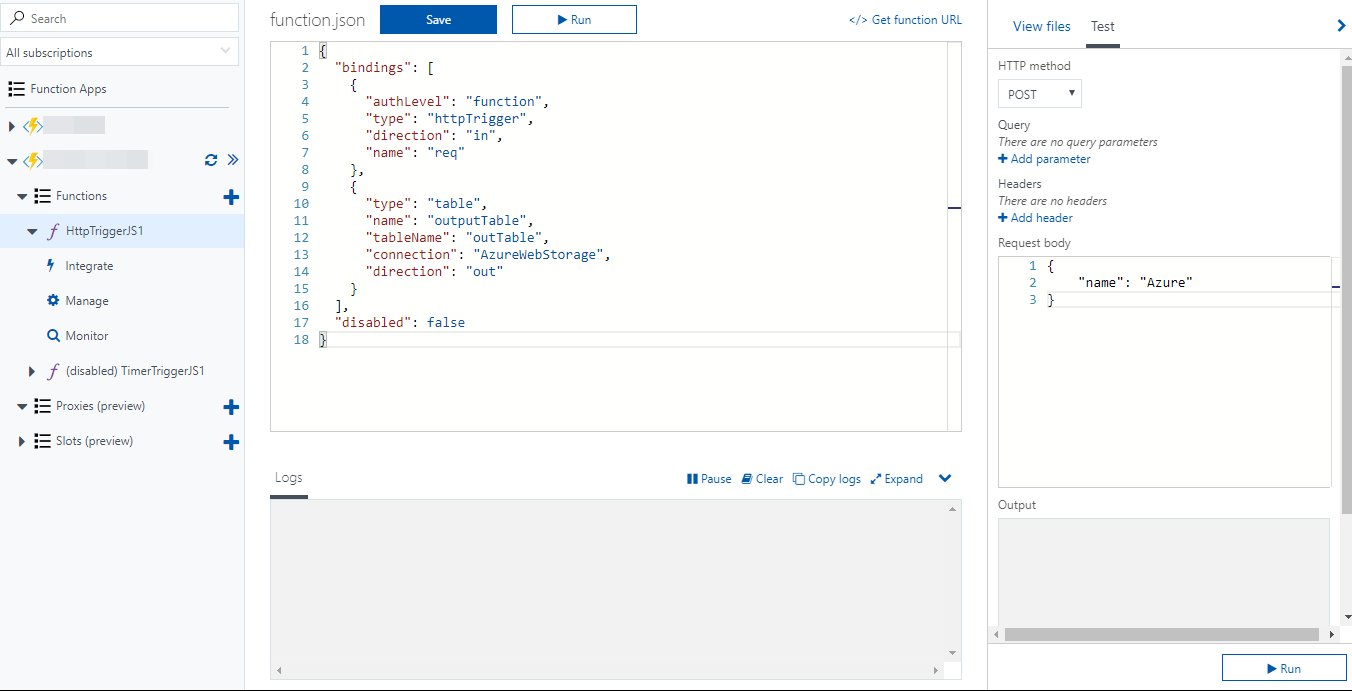Create a new proxy using the plus icon
Image resolution: width=1352 pixels, height=691 pixels.
[x=231, y=407]
